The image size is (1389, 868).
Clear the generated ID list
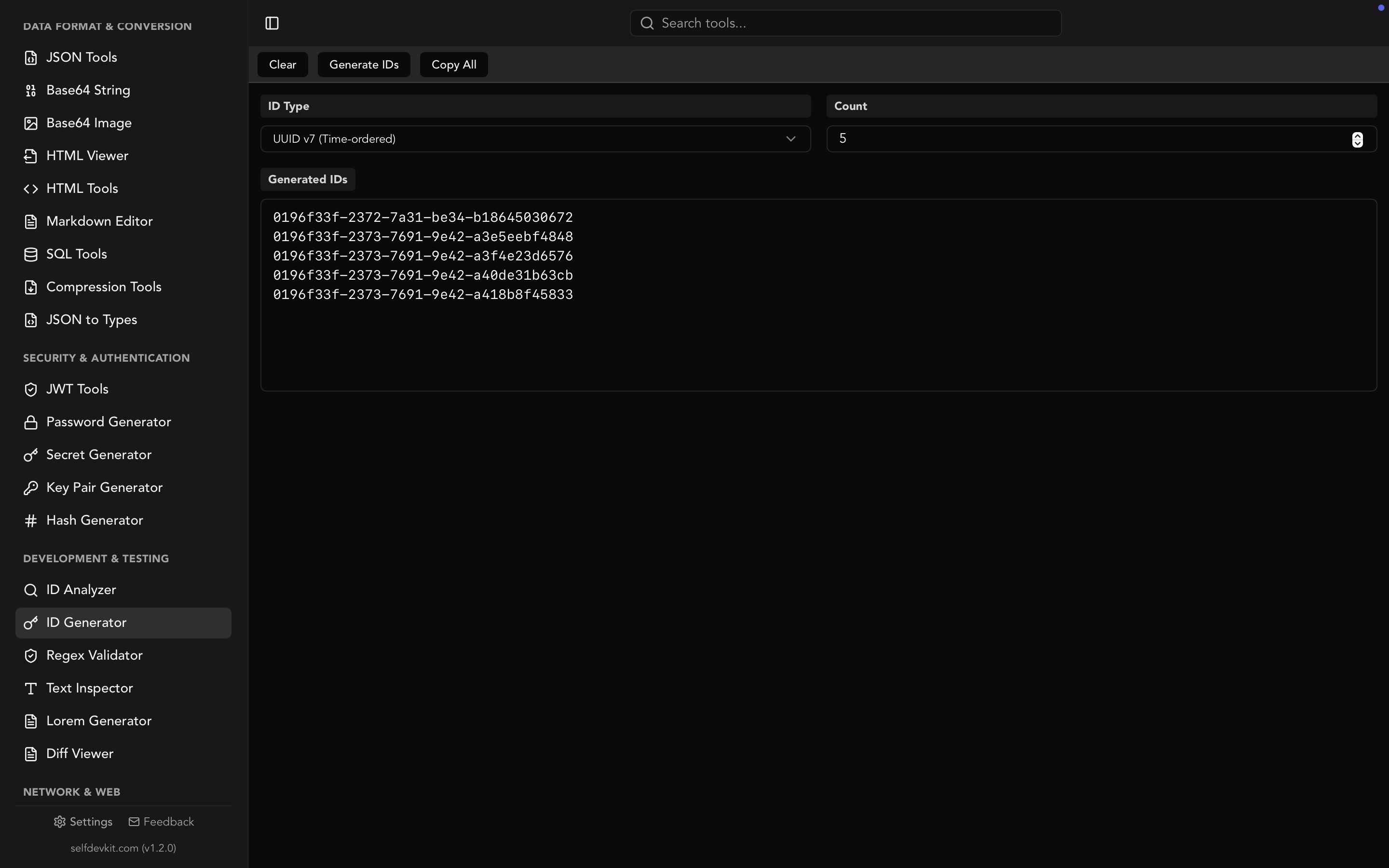[283, 64]
